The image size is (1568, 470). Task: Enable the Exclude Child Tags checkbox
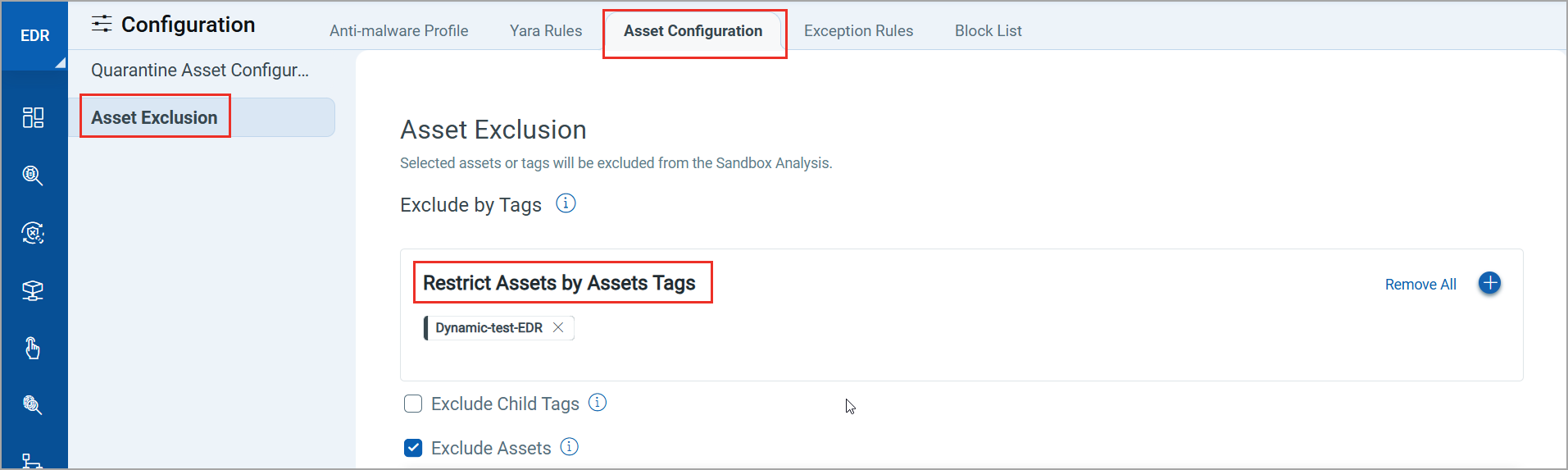click(413, 404)
